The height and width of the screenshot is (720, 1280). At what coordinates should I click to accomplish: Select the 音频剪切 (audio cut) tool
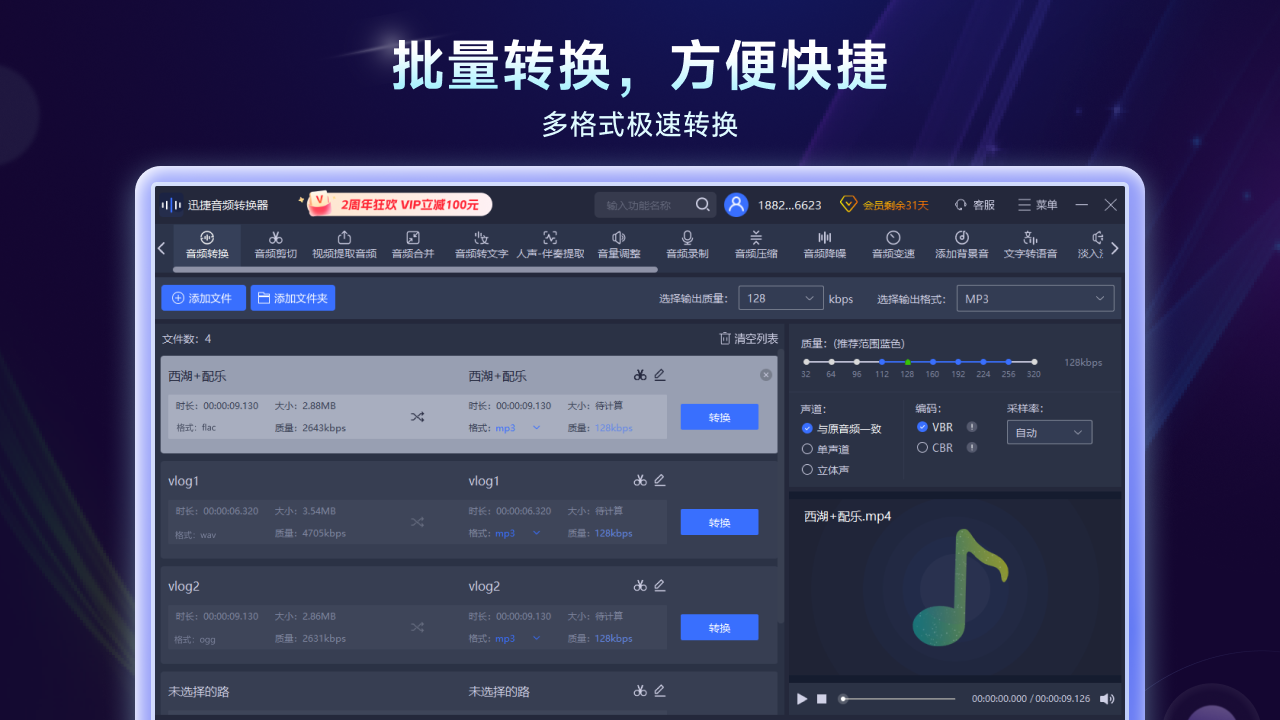[x=275, y=245]
